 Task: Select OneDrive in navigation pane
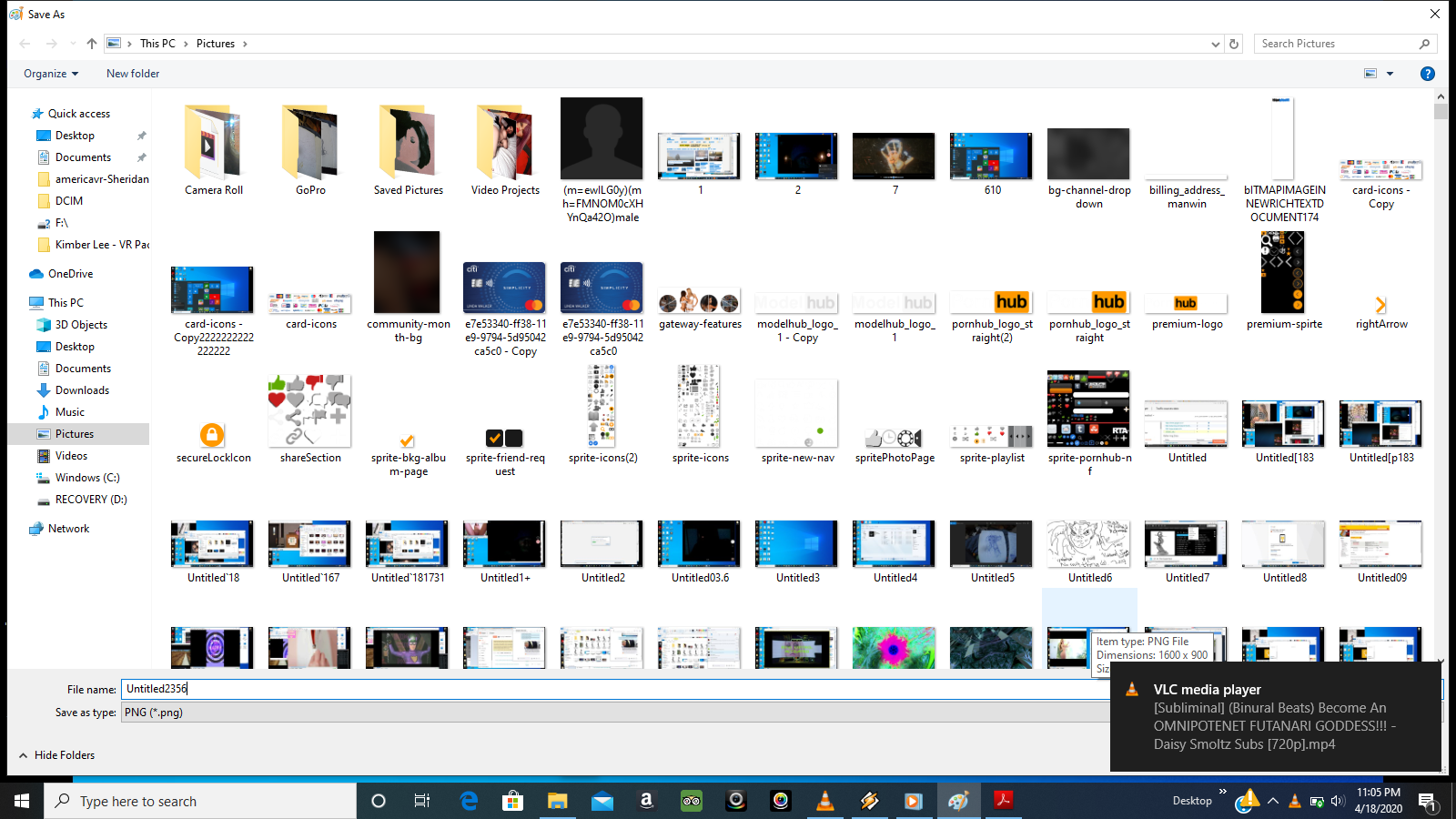pyautogui.click(x=70, y=274)
